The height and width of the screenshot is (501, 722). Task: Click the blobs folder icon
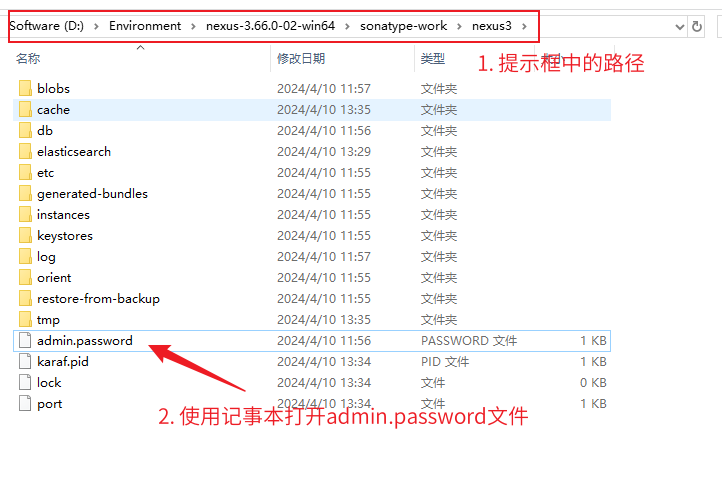click(25, 89)
